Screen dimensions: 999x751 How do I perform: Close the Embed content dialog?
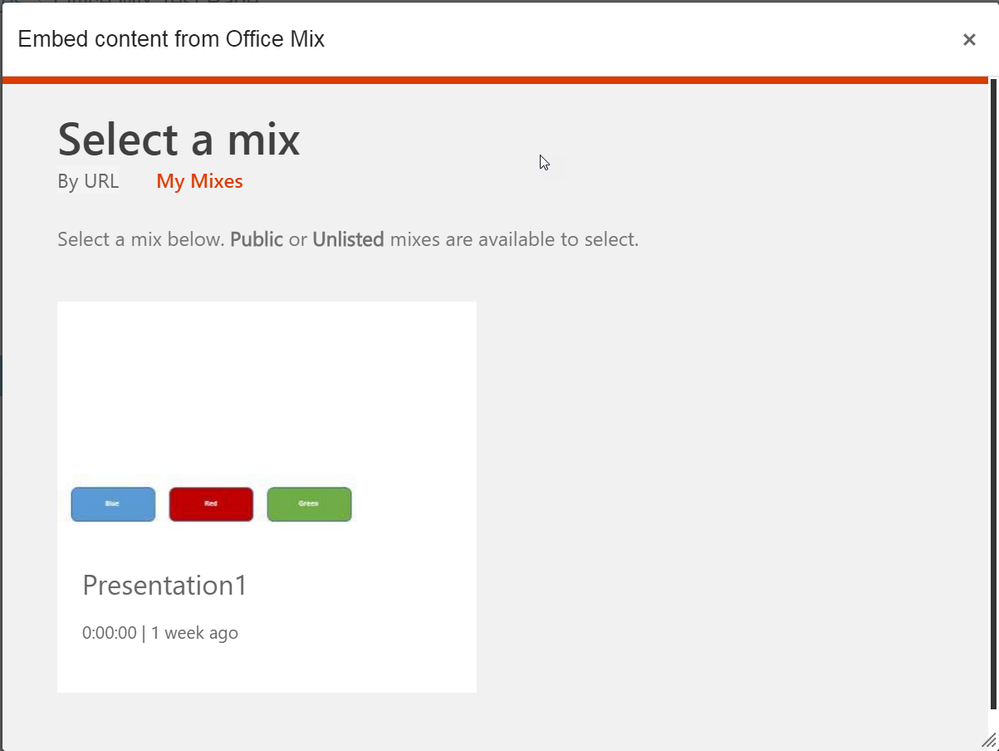point(968,40)
